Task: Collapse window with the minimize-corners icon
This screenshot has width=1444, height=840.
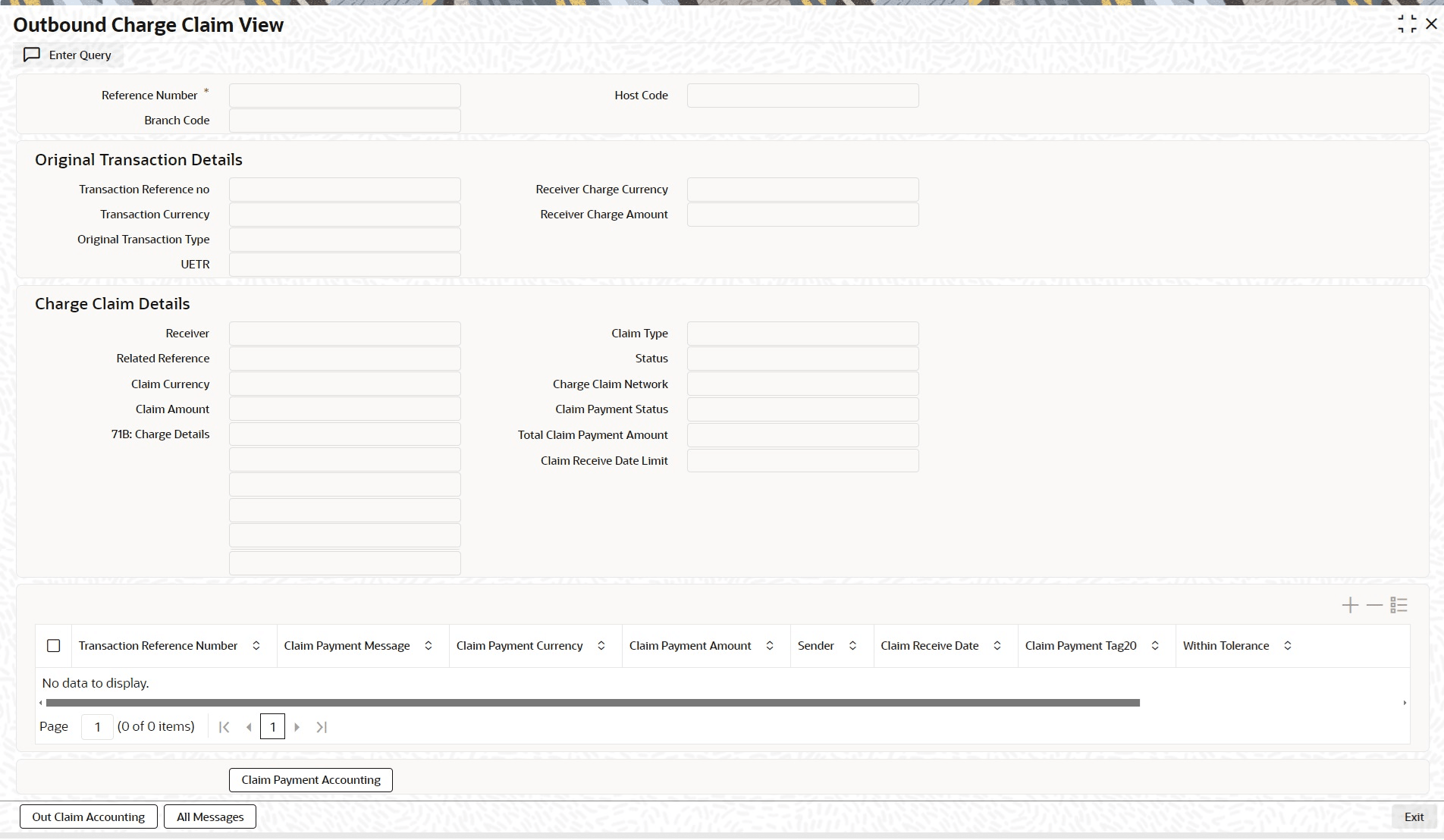Action: click(1407, 24)
